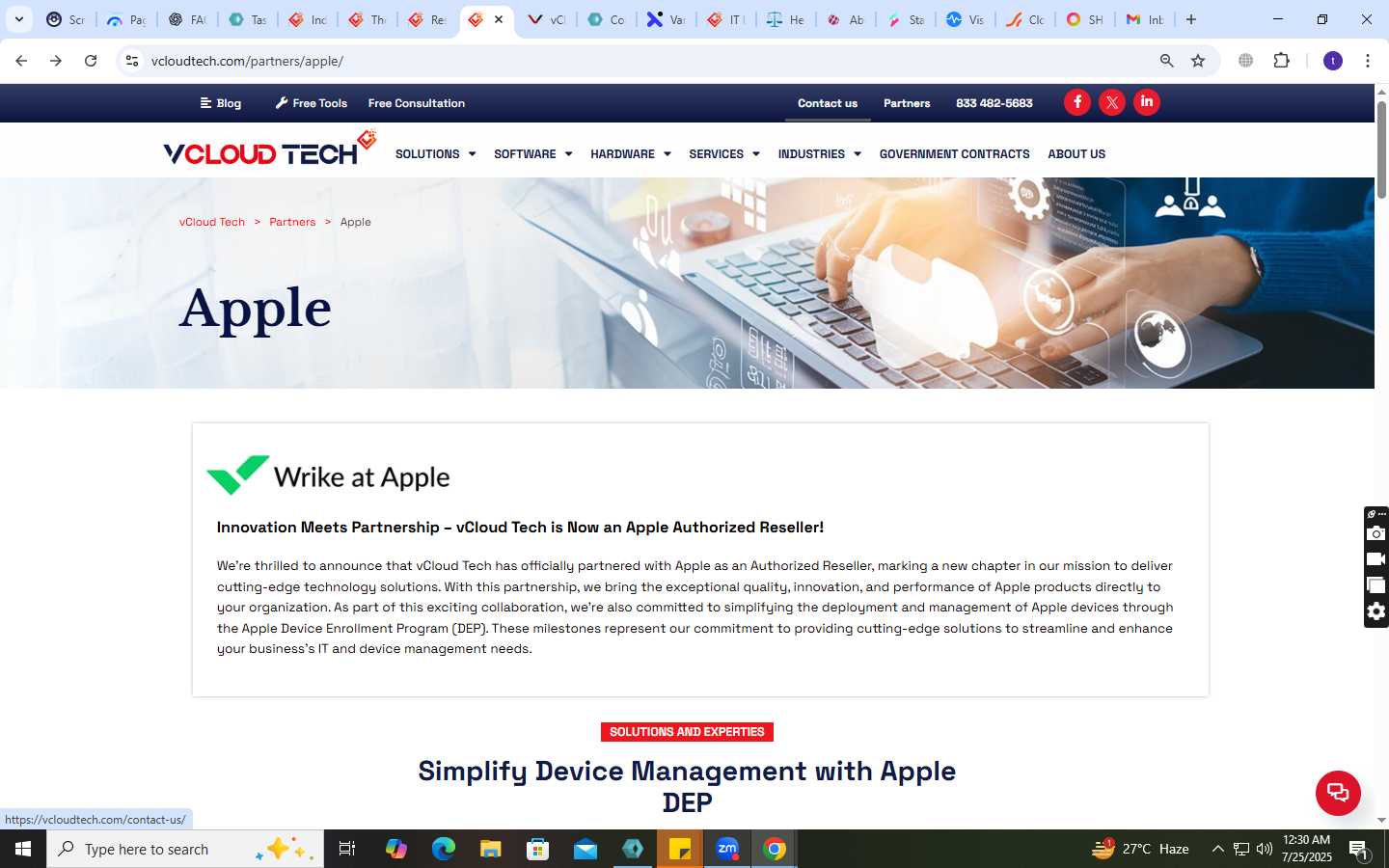The image size is (1389, 868).
Task: Click the browser Back arrow
Action: pos(21,61)
